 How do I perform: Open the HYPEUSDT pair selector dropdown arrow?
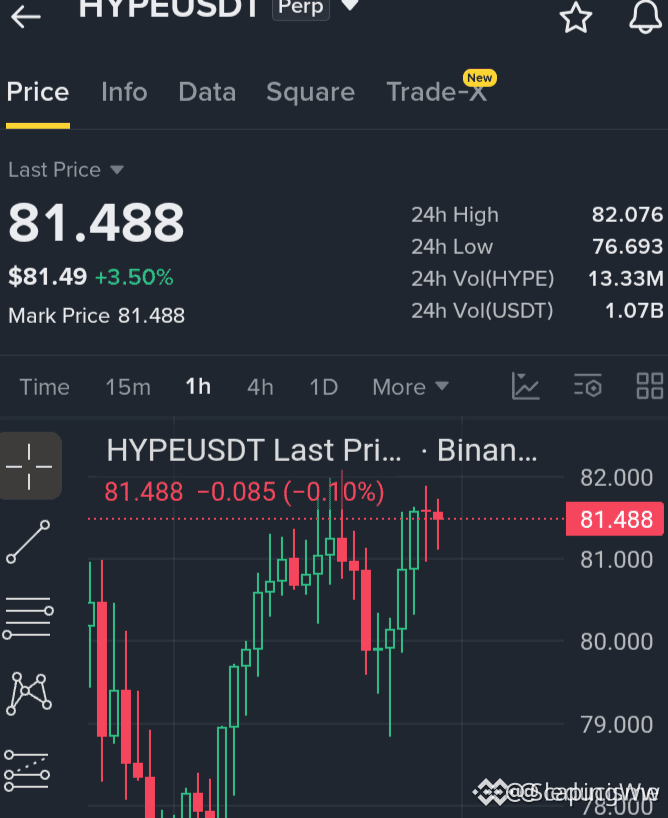pos(350,5)
